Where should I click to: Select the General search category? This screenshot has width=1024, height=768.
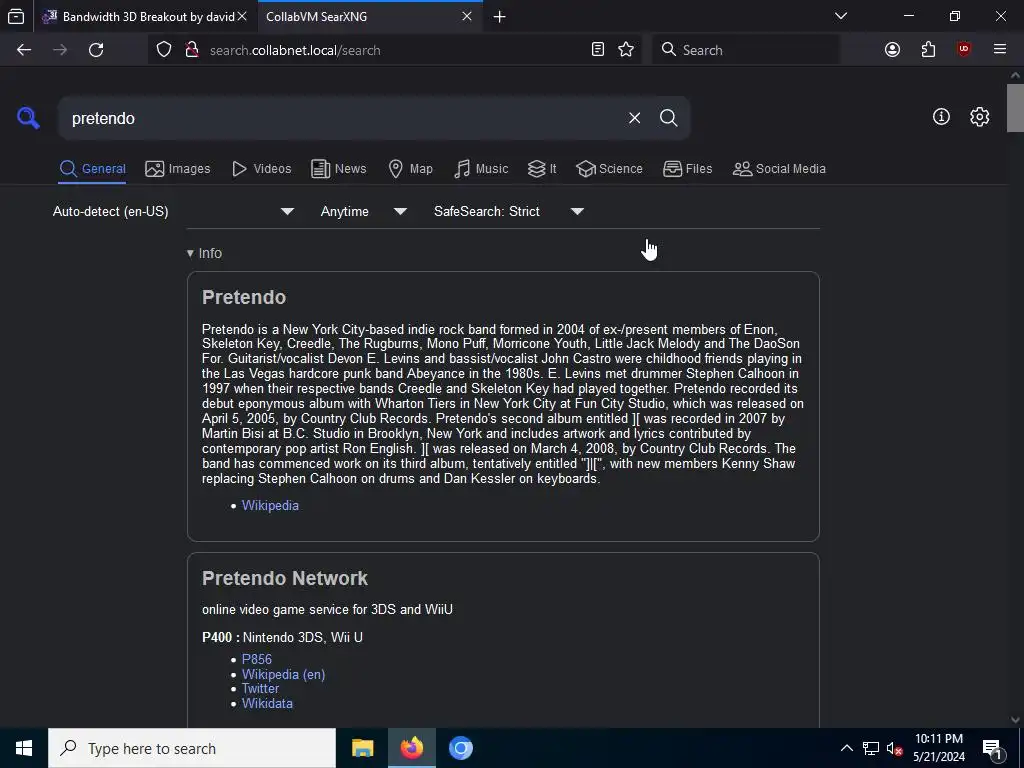click(x=92, y=168)
